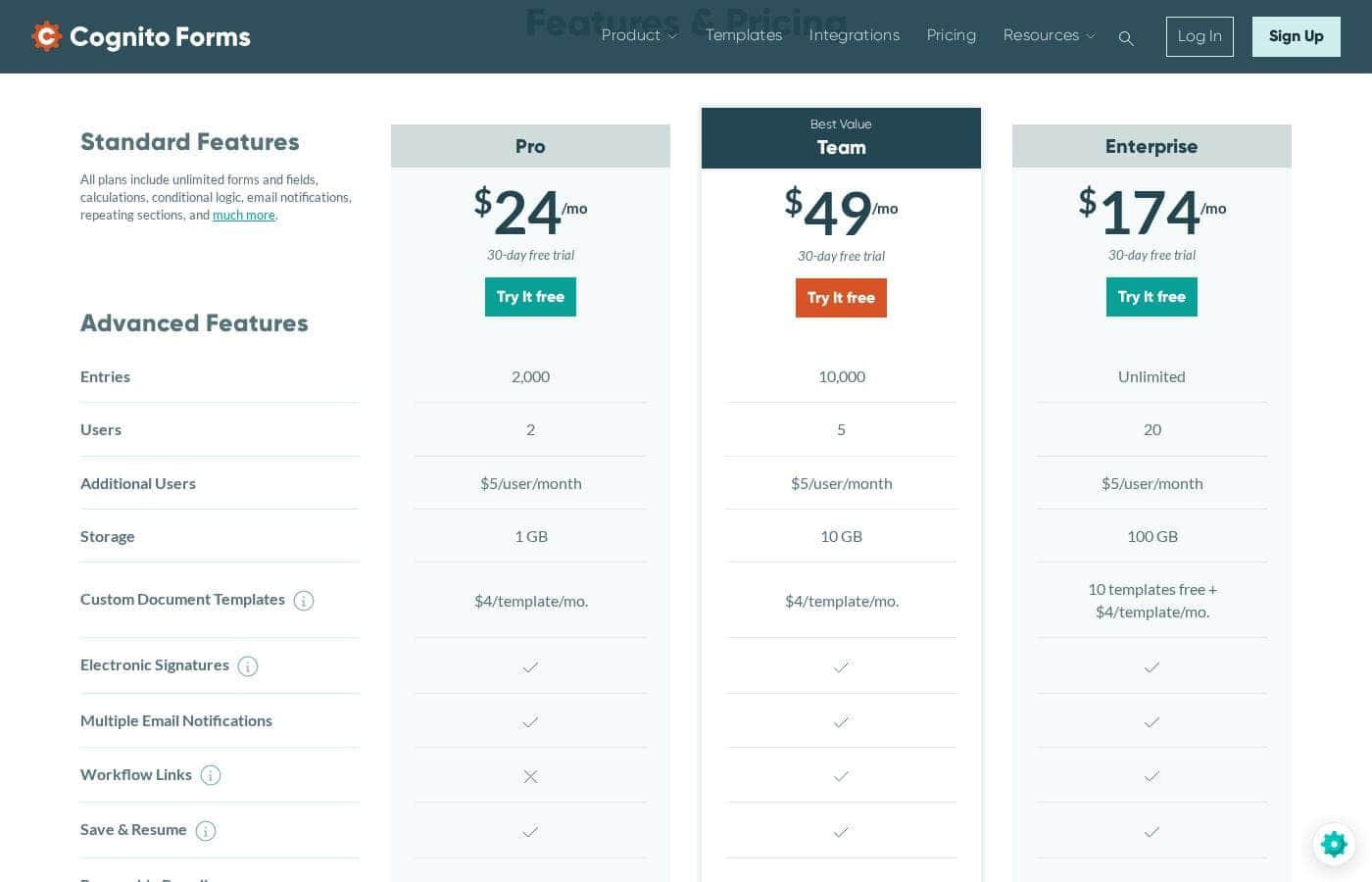Show info for Custom Document Templates
The height and width of the screenshot is (882, 1372).
pyautogui.click(x=304, y=601)
